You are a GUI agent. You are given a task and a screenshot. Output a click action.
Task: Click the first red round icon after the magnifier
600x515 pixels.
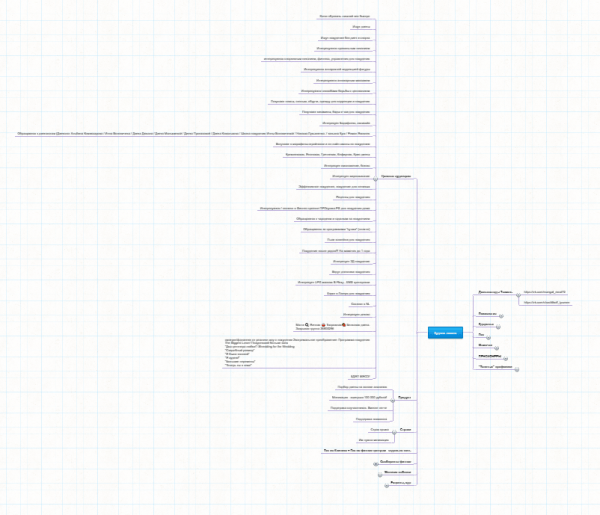pos(321,325)
